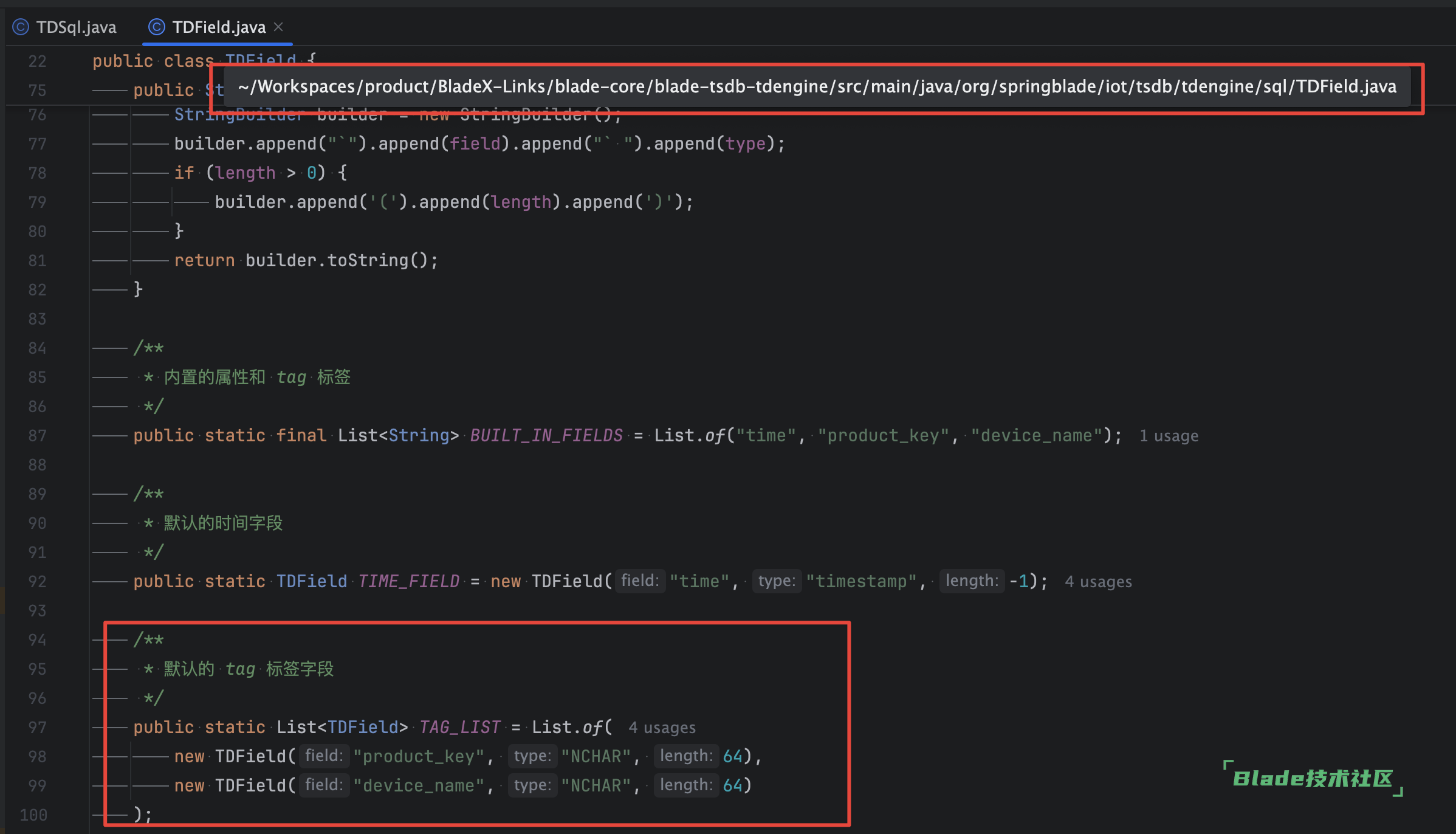Click the comment '默认的 tag 标签字段'
Viewport: 1456px width, 834px height.
[x=249, y=669]
